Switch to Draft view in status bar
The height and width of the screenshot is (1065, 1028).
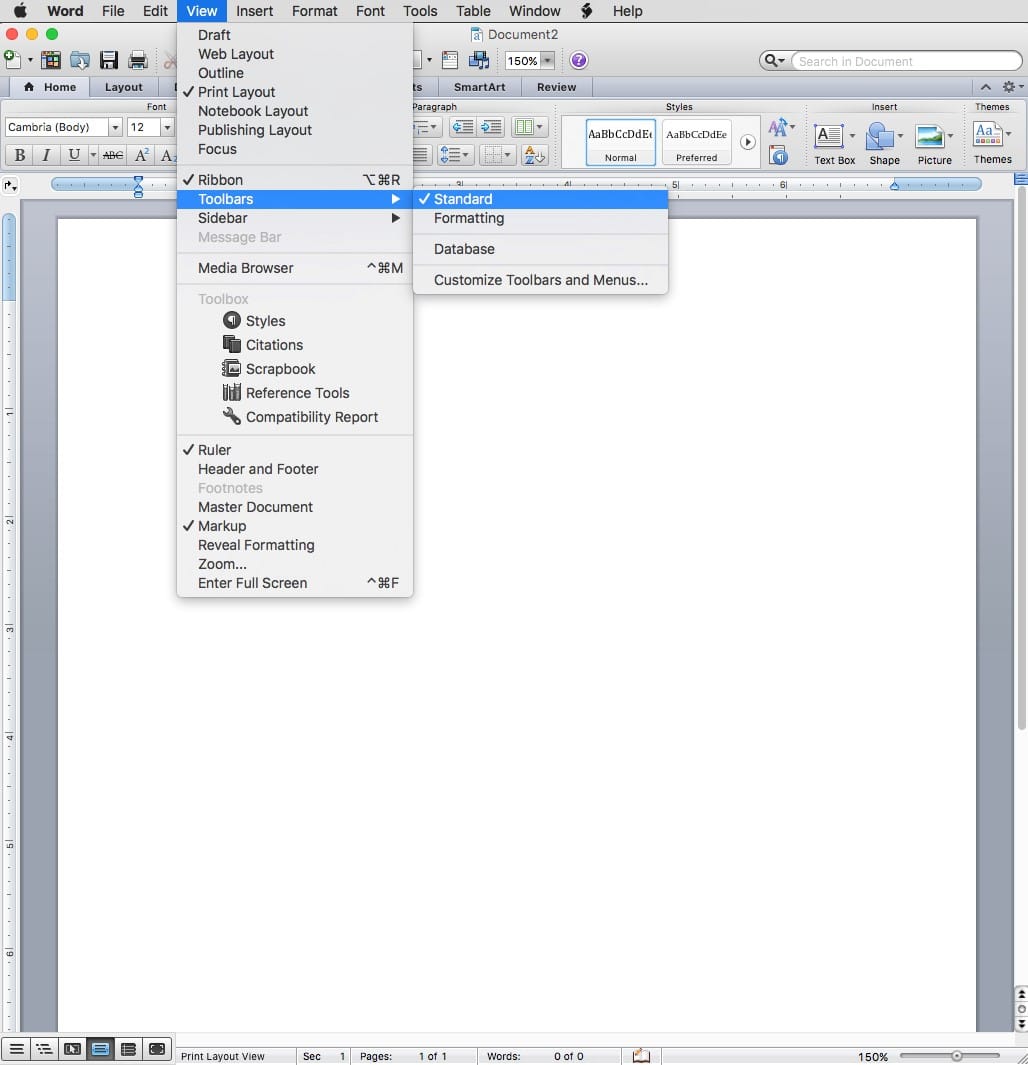point(17,1049)
